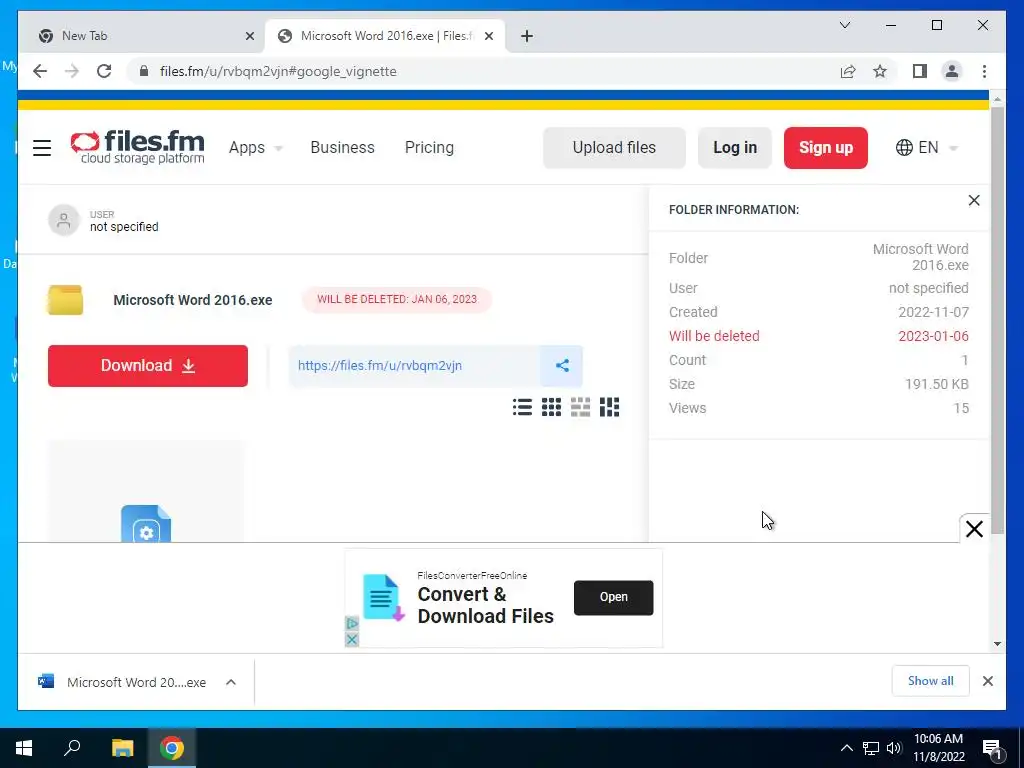Open the Windows Start menu
The height and width of the screenshot is (768, 1024).
[24, 748]
